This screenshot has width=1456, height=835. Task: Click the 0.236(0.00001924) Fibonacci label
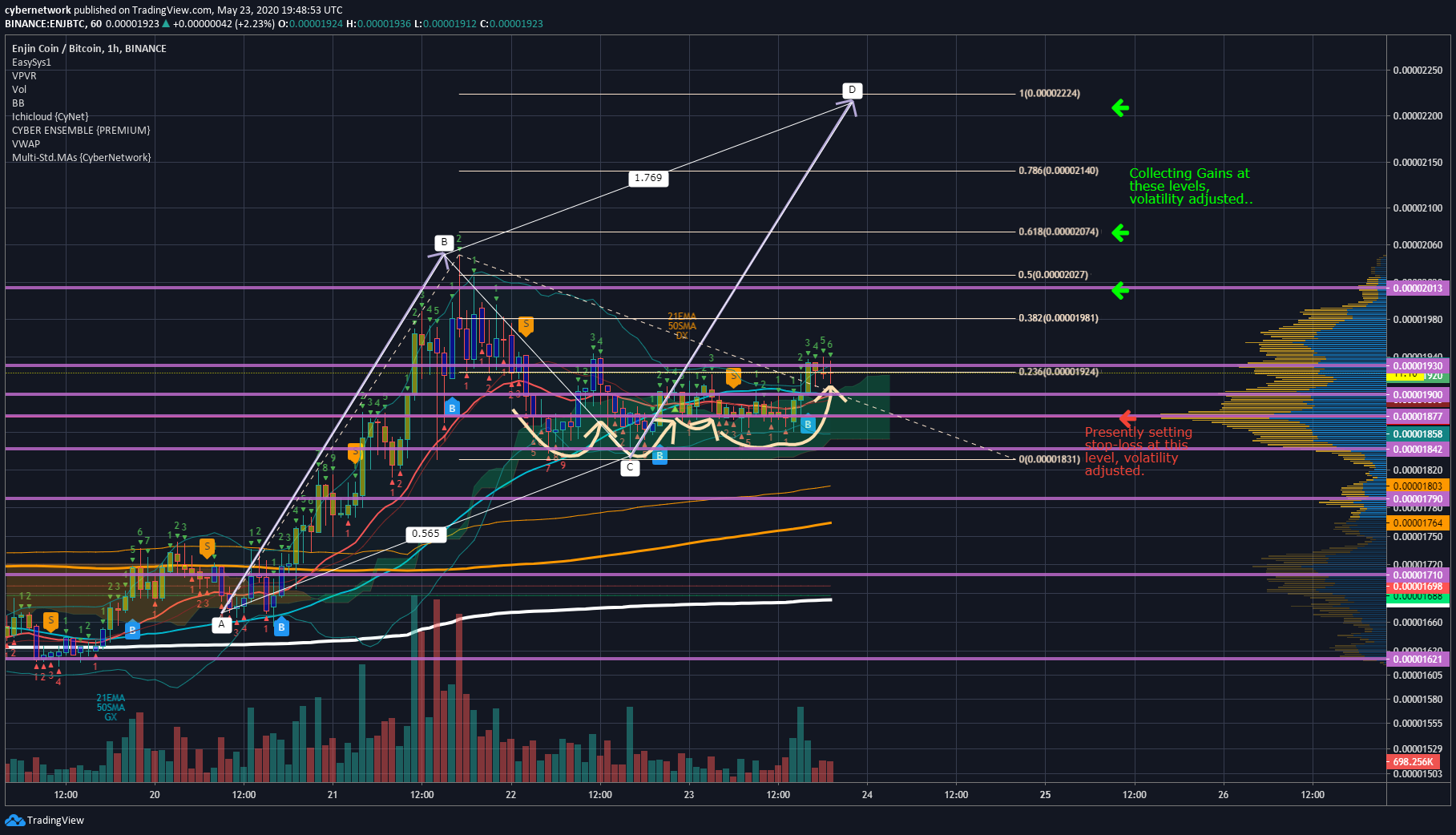tap(1059, 372)
